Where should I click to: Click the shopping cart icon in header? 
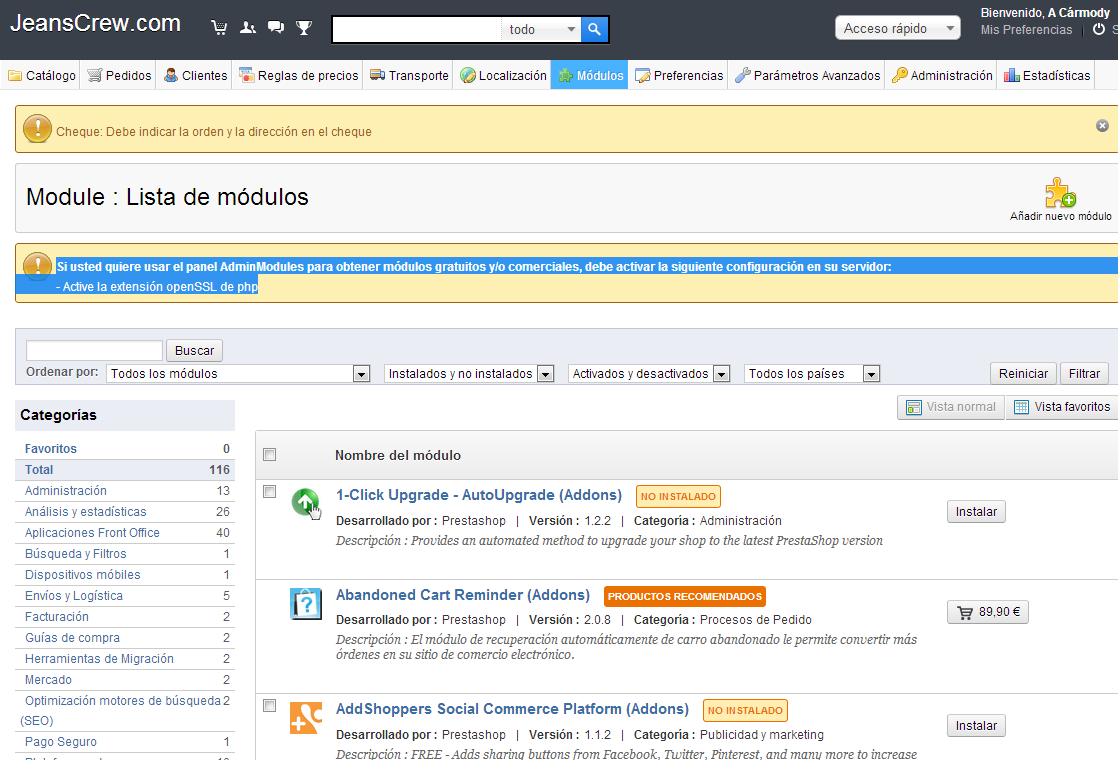[219, 28]
